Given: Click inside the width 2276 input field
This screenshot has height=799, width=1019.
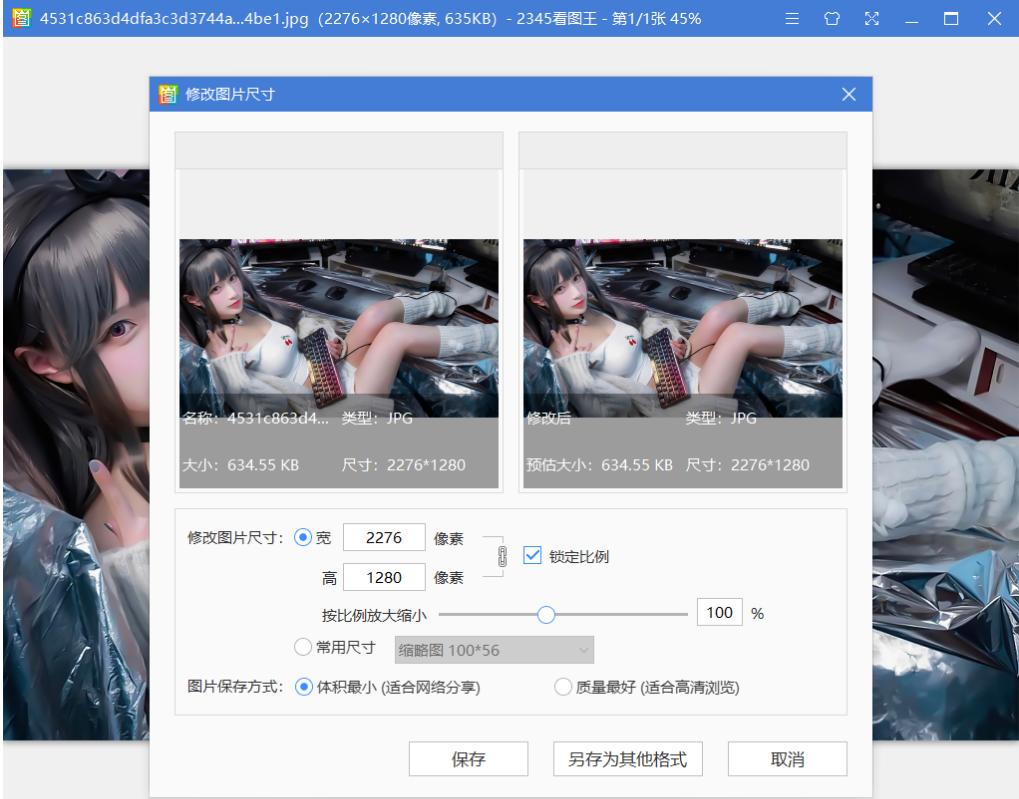Looking at the screenshot, I should 384,537.
